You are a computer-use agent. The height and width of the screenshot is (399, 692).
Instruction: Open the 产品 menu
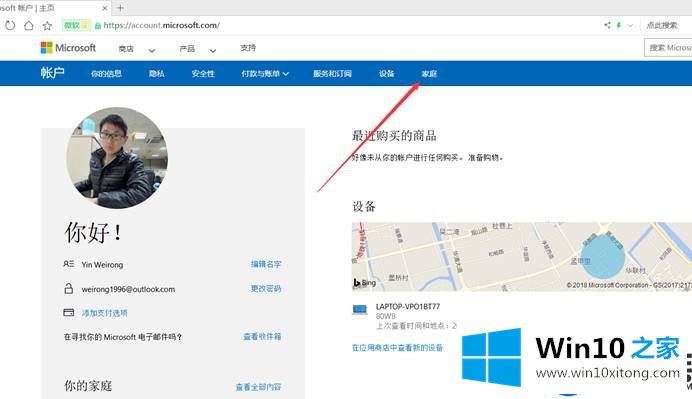[187, 49]
